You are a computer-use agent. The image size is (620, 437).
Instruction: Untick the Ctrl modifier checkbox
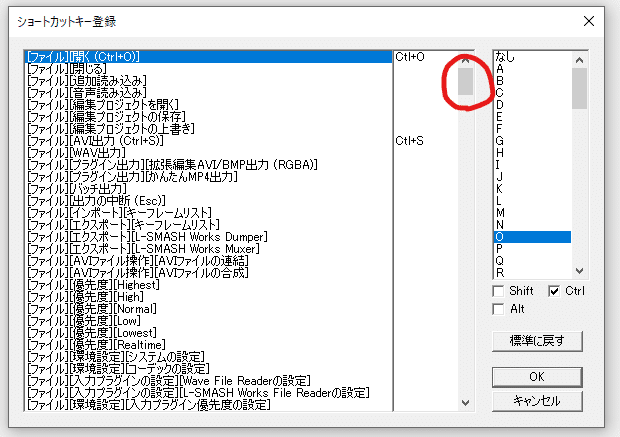point(554,291)
